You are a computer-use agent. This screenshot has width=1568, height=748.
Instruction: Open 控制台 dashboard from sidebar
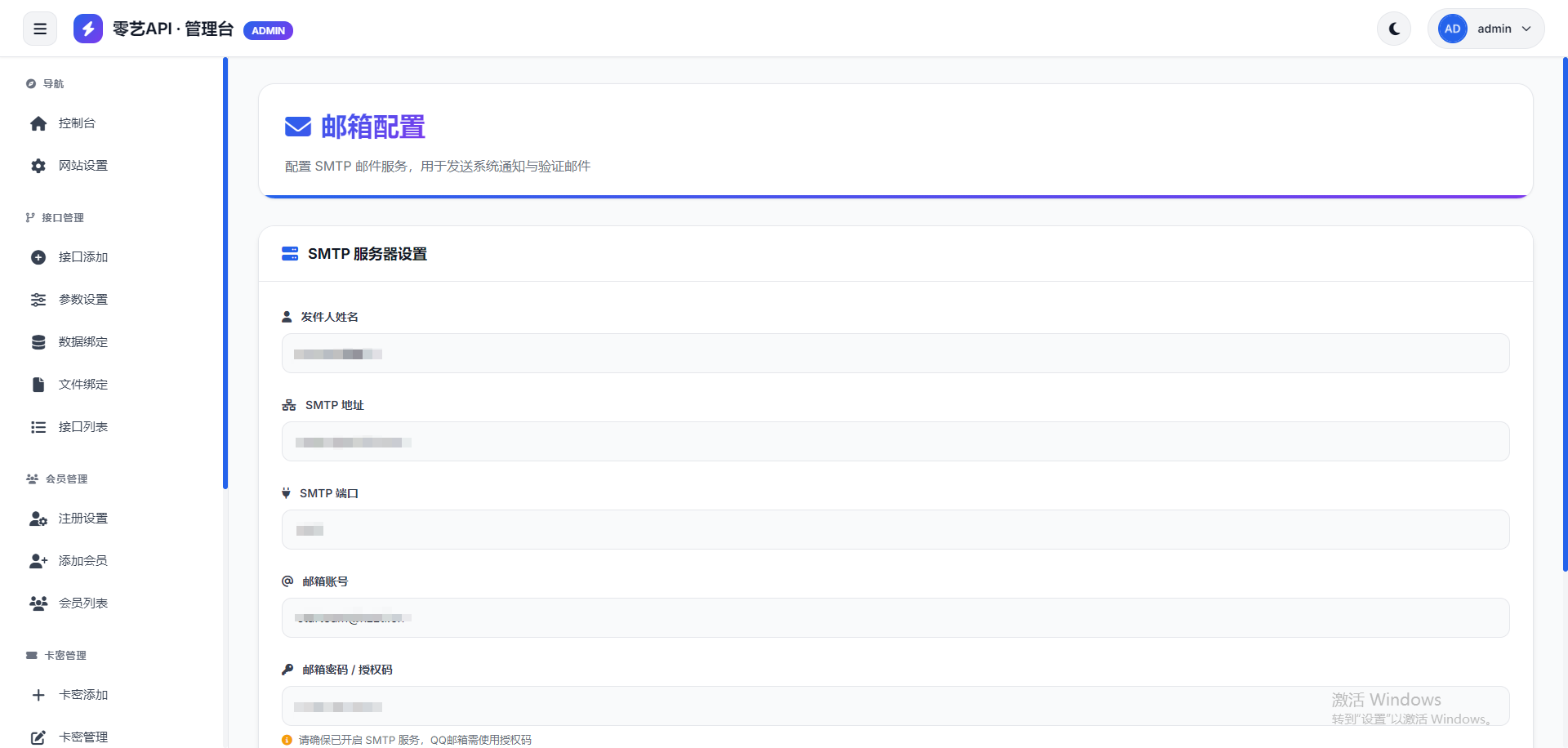click(x=77, y=123)
